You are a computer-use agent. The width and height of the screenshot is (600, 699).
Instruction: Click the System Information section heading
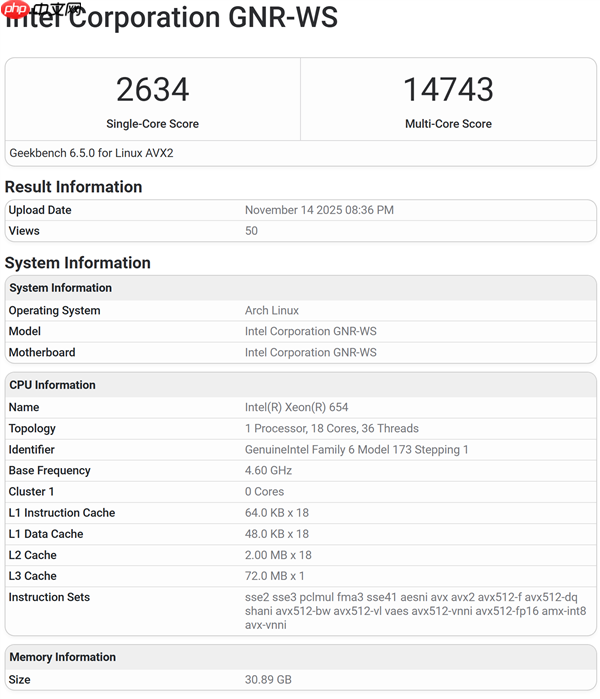point(77,263)
